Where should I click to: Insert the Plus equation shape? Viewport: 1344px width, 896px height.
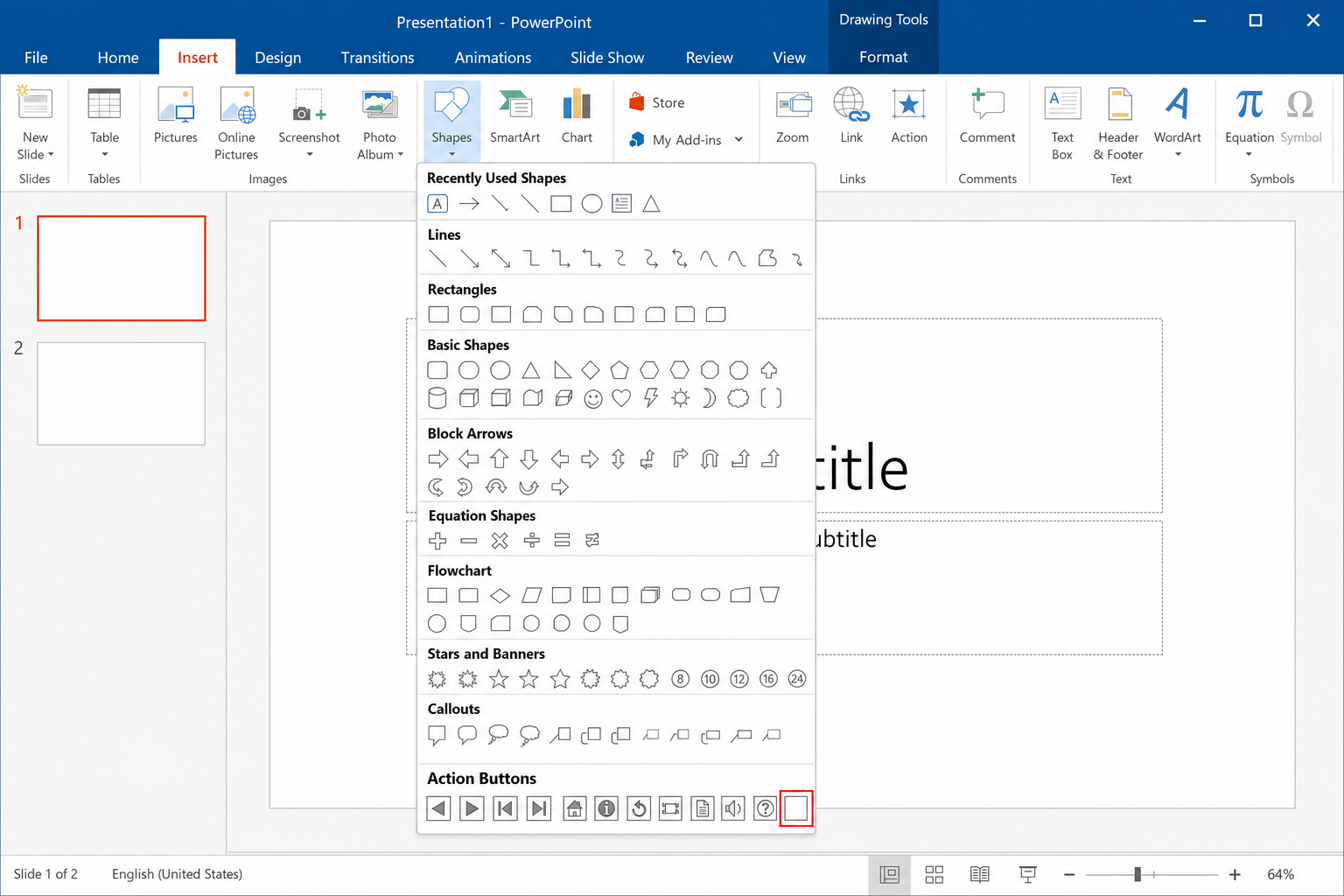coord(437,541)
